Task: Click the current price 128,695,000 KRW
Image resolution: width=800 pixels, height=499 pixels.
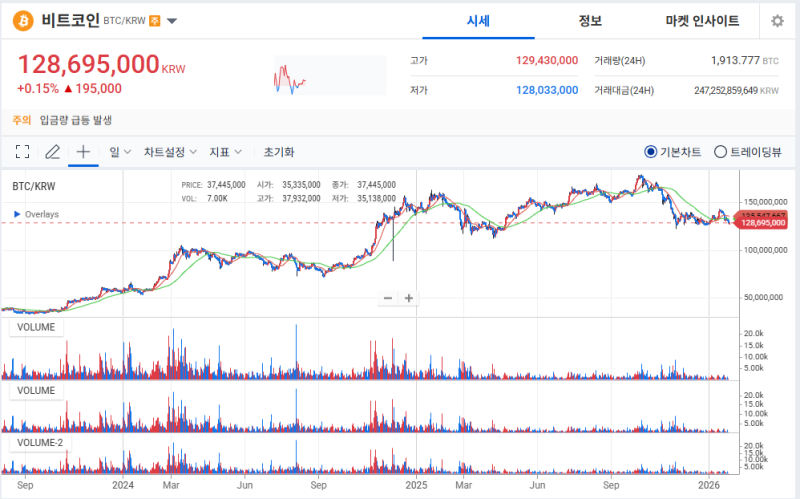Action: tap(102, 65)
